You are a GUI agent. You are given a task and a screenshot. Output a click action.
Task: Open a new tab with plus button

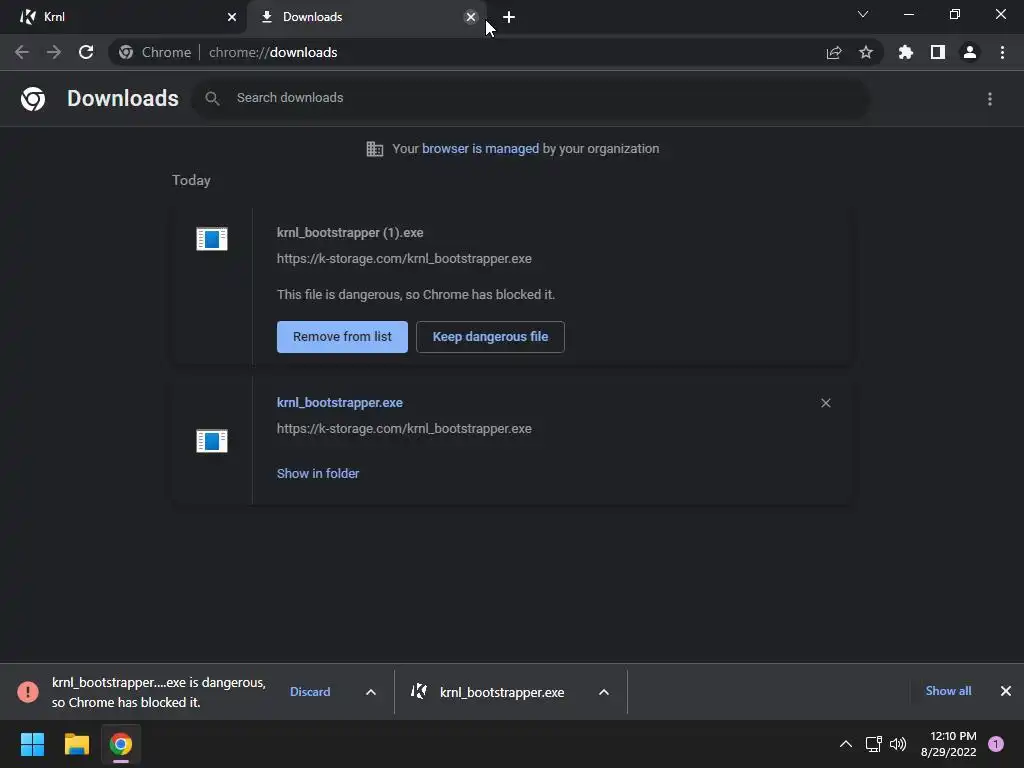tap(509, 17)
